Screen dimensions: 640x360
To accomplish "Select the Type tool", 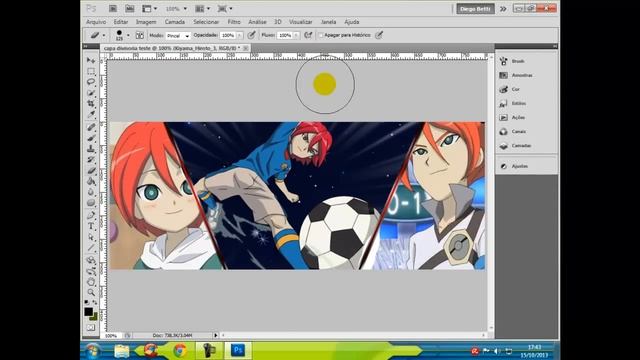I will tap(91, 226).
